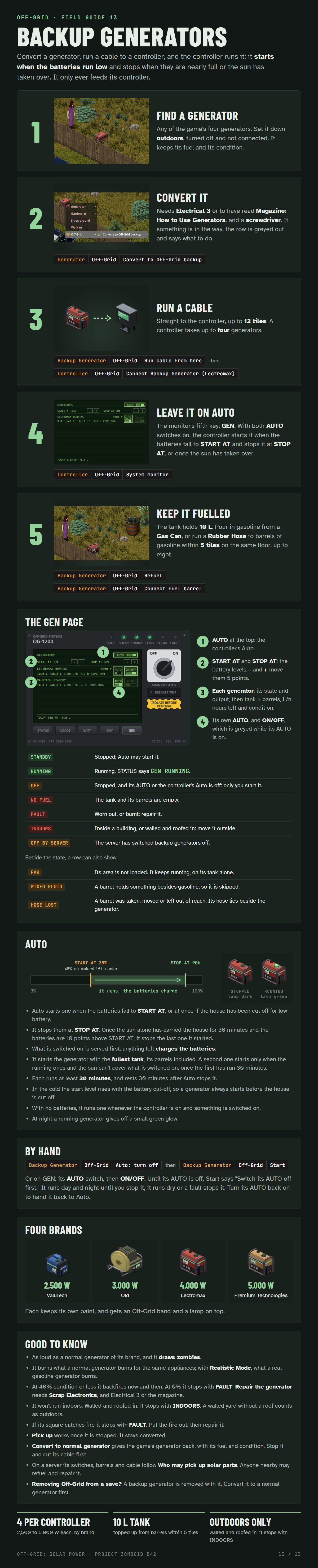Choose Convert to Off-Grid backup menu chip
Viewport: 318px width, 1568px height.
[162, 259]
